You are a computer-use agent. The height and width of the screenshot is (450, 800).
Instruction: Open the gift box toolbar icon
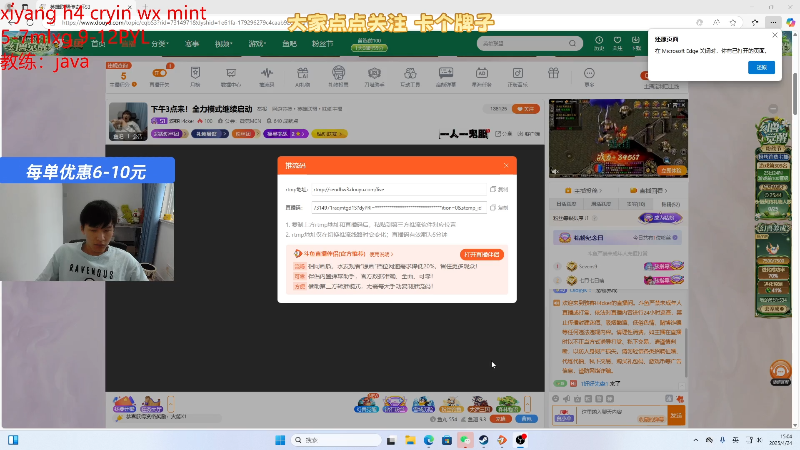[554, 73]
